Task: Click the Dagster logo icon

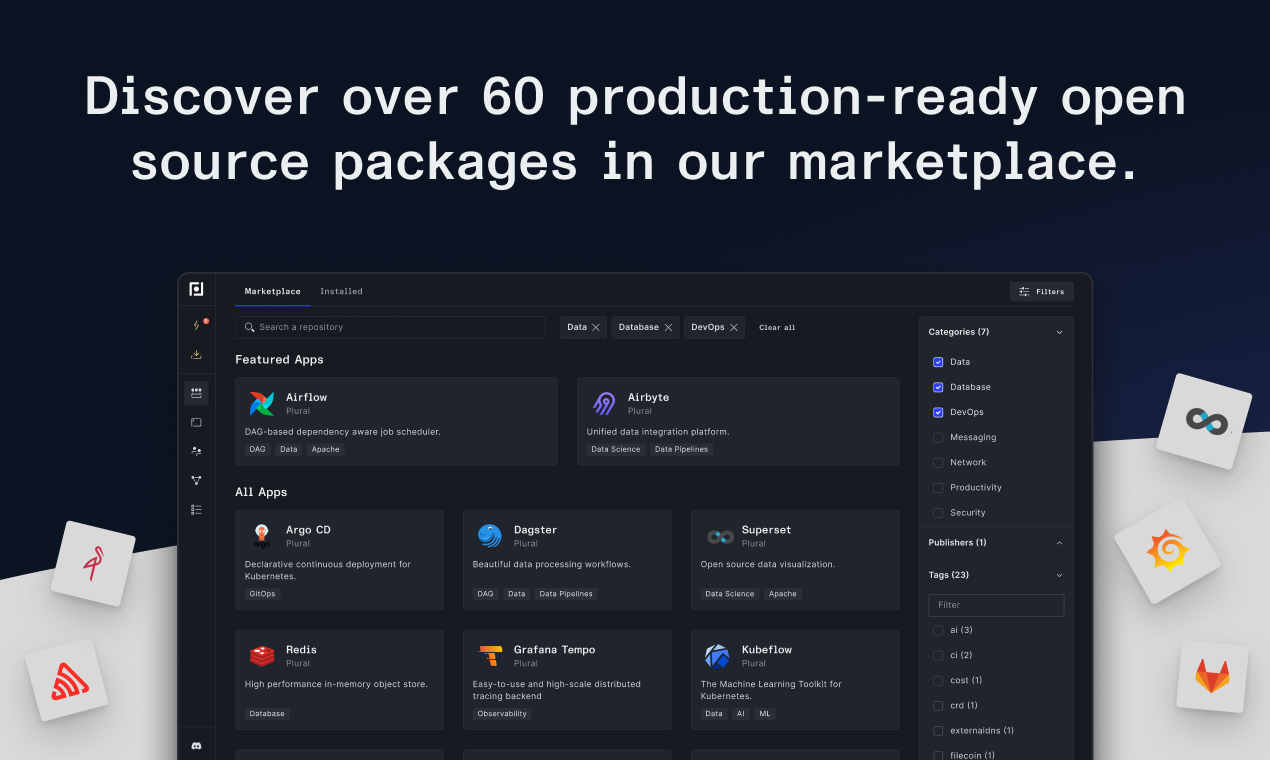Action: click(489, 536)
